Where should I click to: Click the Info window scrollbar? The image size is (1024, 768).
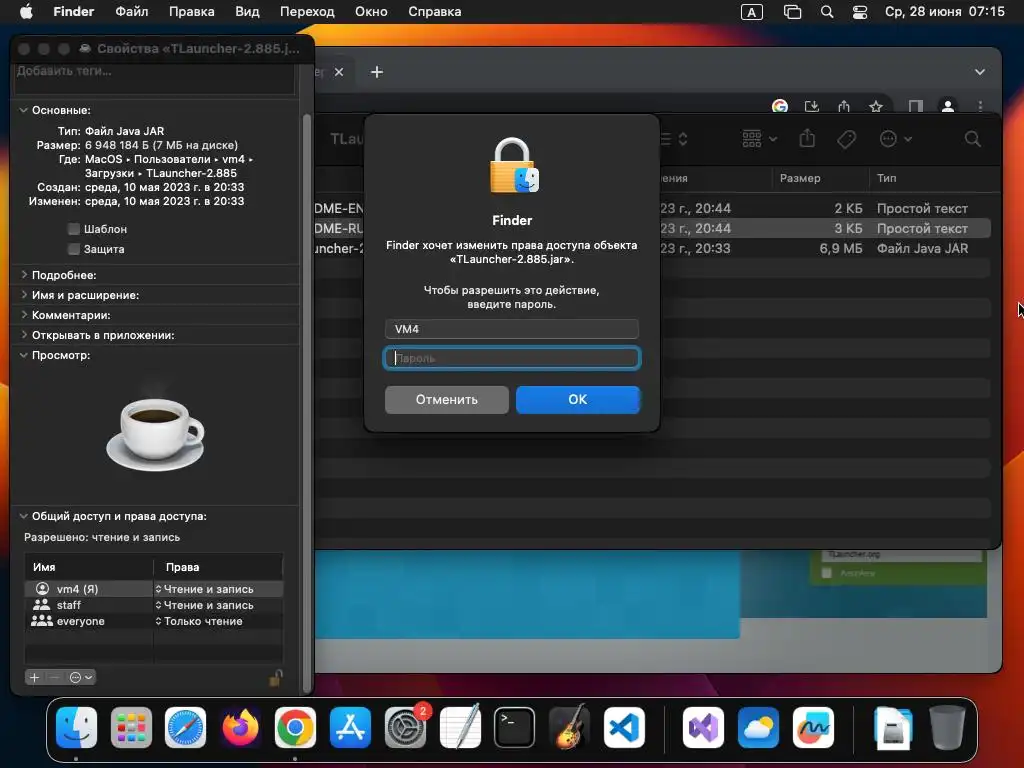(307, 404)
